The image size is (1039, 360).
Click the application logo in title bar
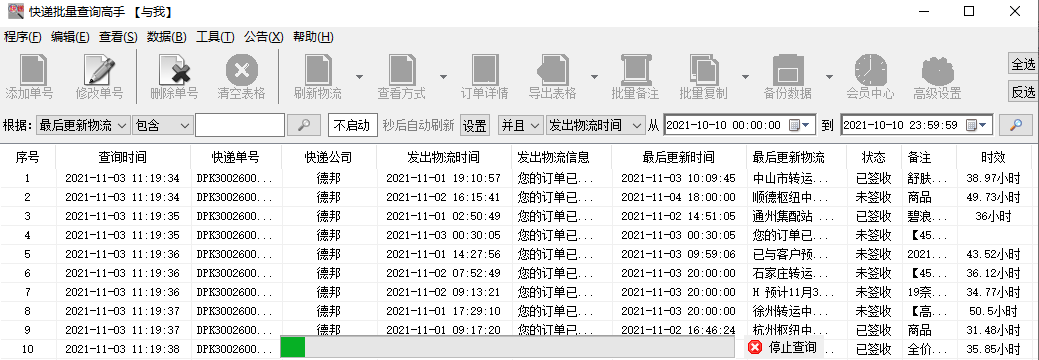tap(15, 11)
